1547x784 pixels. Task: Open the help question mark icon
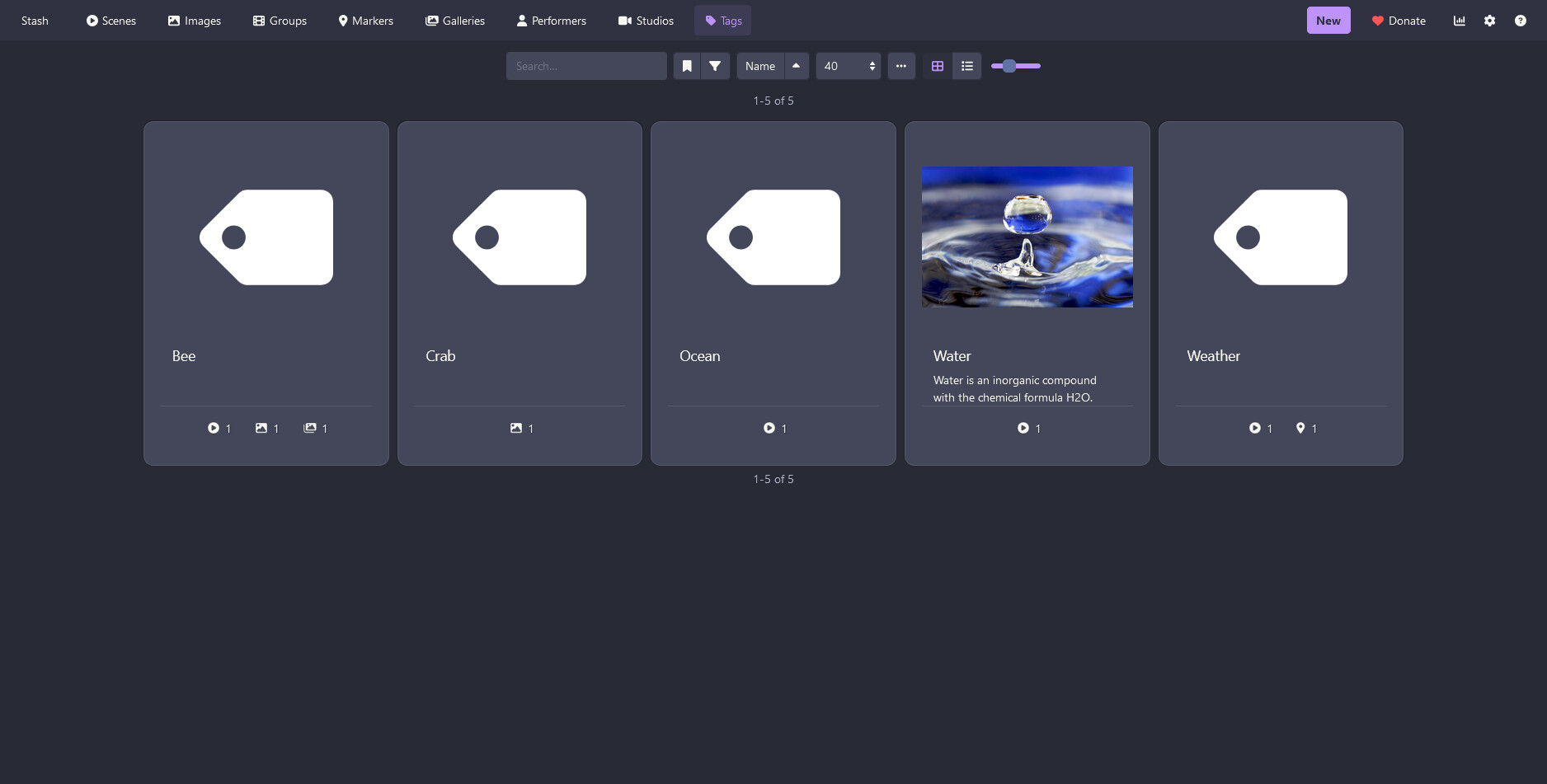coord(1520,21)
